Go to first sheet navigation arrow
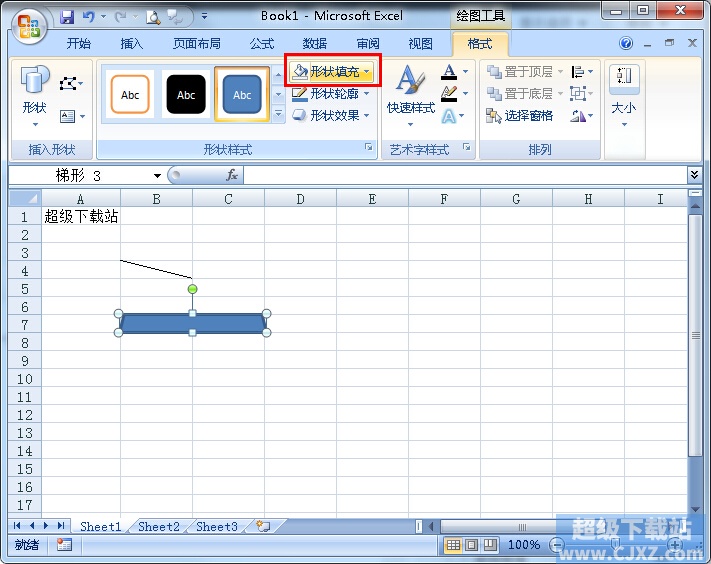 [x=17, y=525]
